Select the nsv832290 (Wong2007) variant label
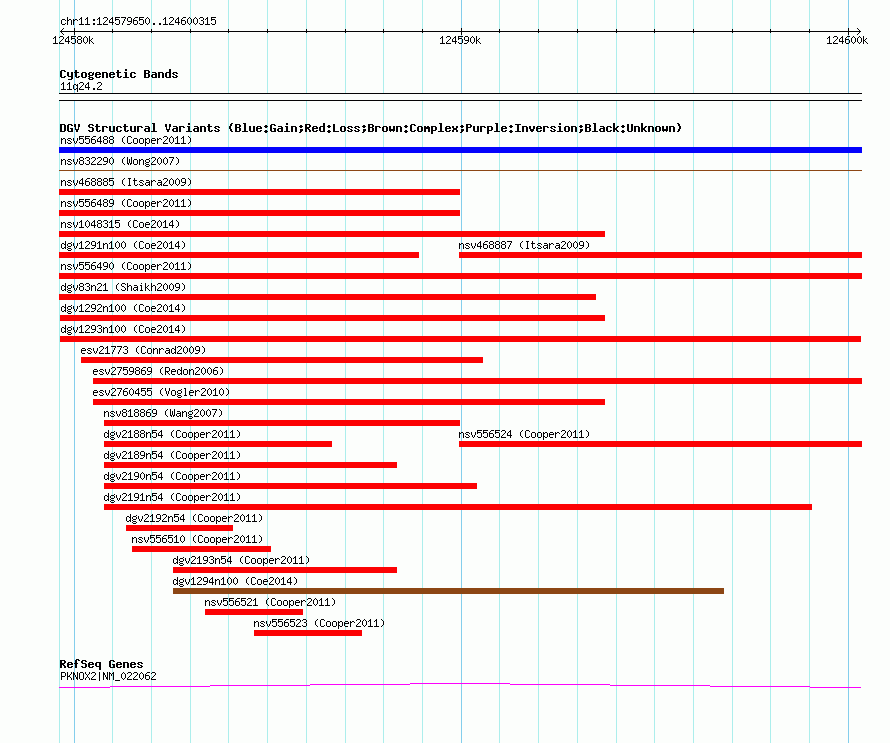The width and height of the screenshot is (890, 743). click(x=120, y=161)
